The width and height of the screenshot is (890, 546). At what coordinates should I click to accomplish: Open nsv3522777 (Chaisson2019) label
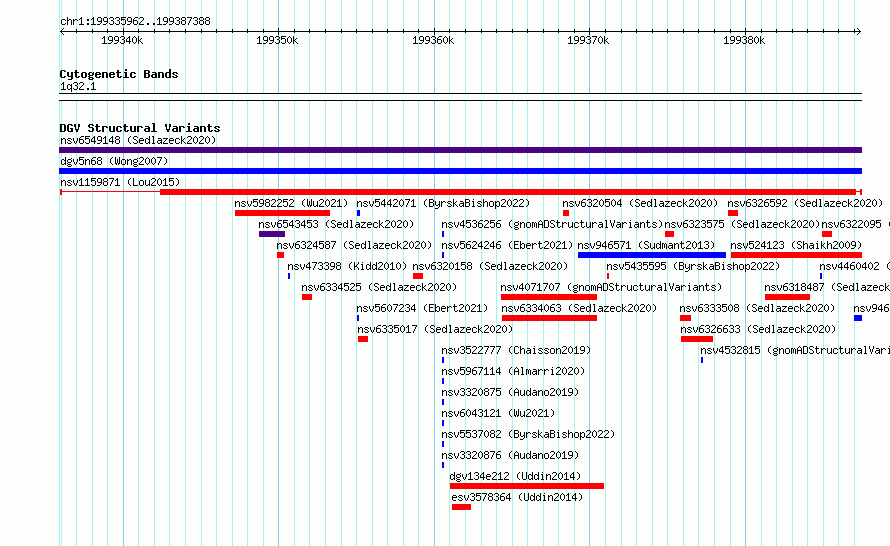coord(517,350)
